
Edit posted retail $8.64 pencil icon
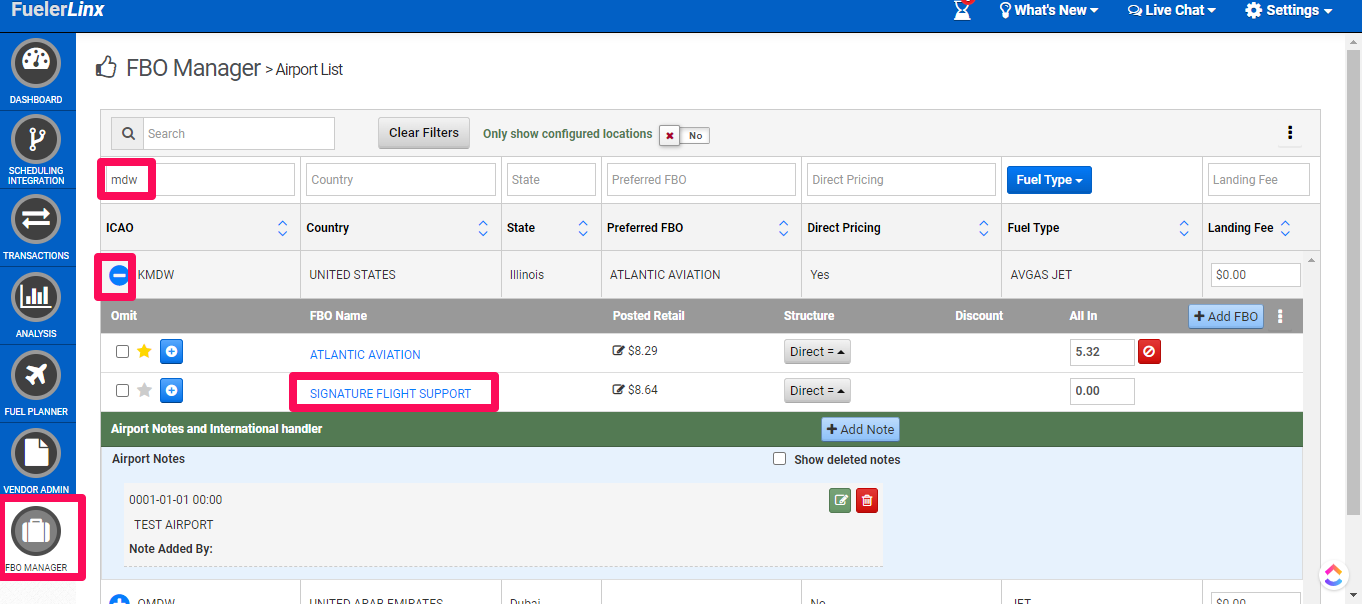[x=618, y=390]
